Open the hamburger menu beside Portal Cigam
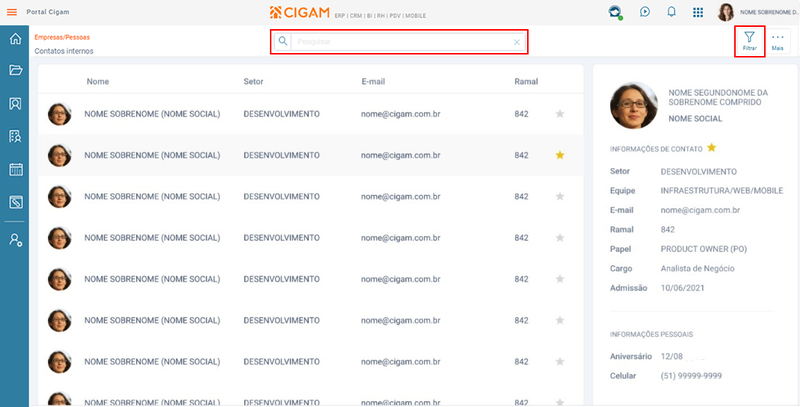 coord(12,12)
